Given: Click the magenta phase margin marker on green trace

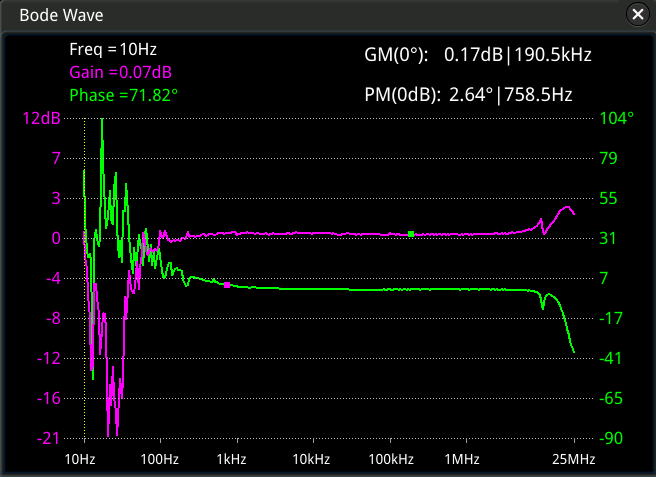Looking at the screenshot, I should 227,285.
